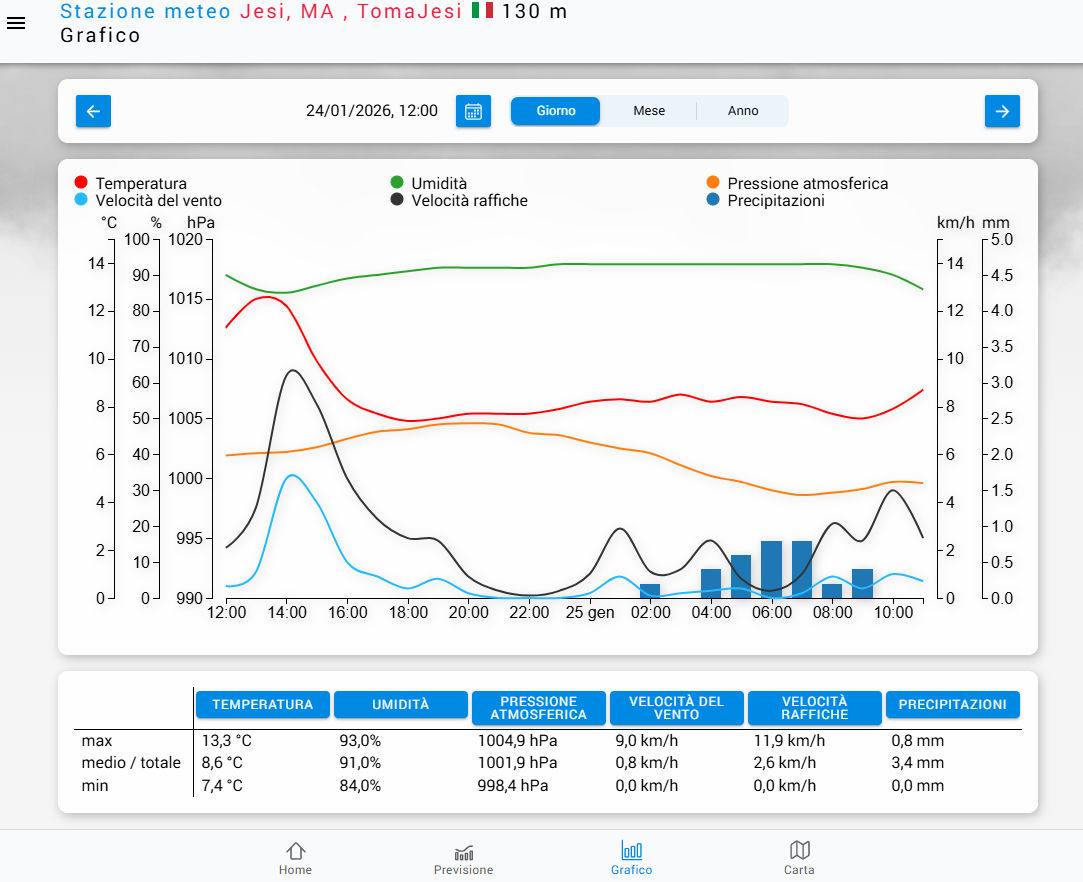Open the Carta map icon
This screenshot has height=882, width=1083.
click(x=799, y=858)
